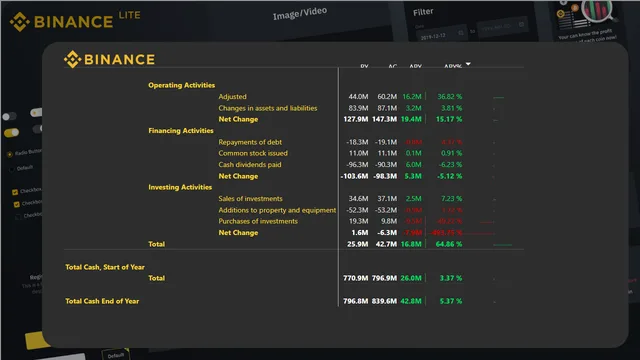Select the 'Purchases of investments' row label
The height and width of the screenshot is (360, 640).
point(258,221)
